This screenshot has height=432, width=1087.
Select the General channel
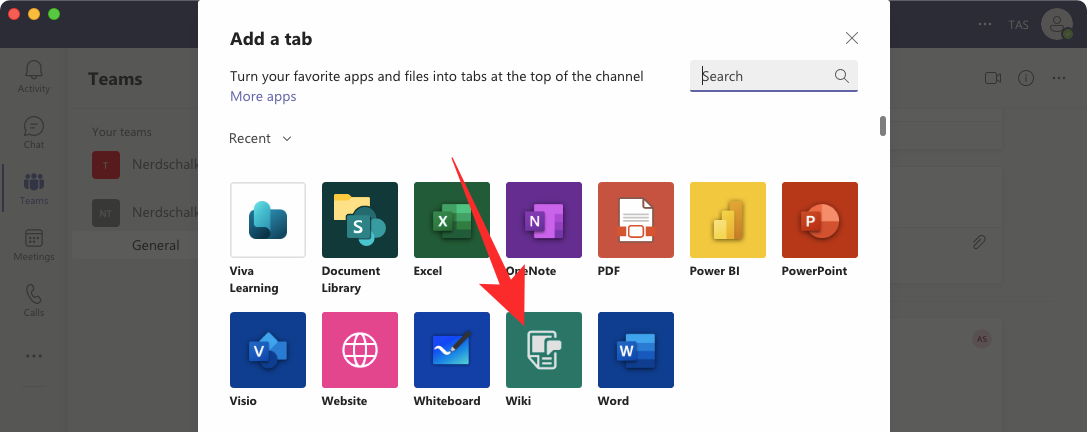[x=156, y=245]
